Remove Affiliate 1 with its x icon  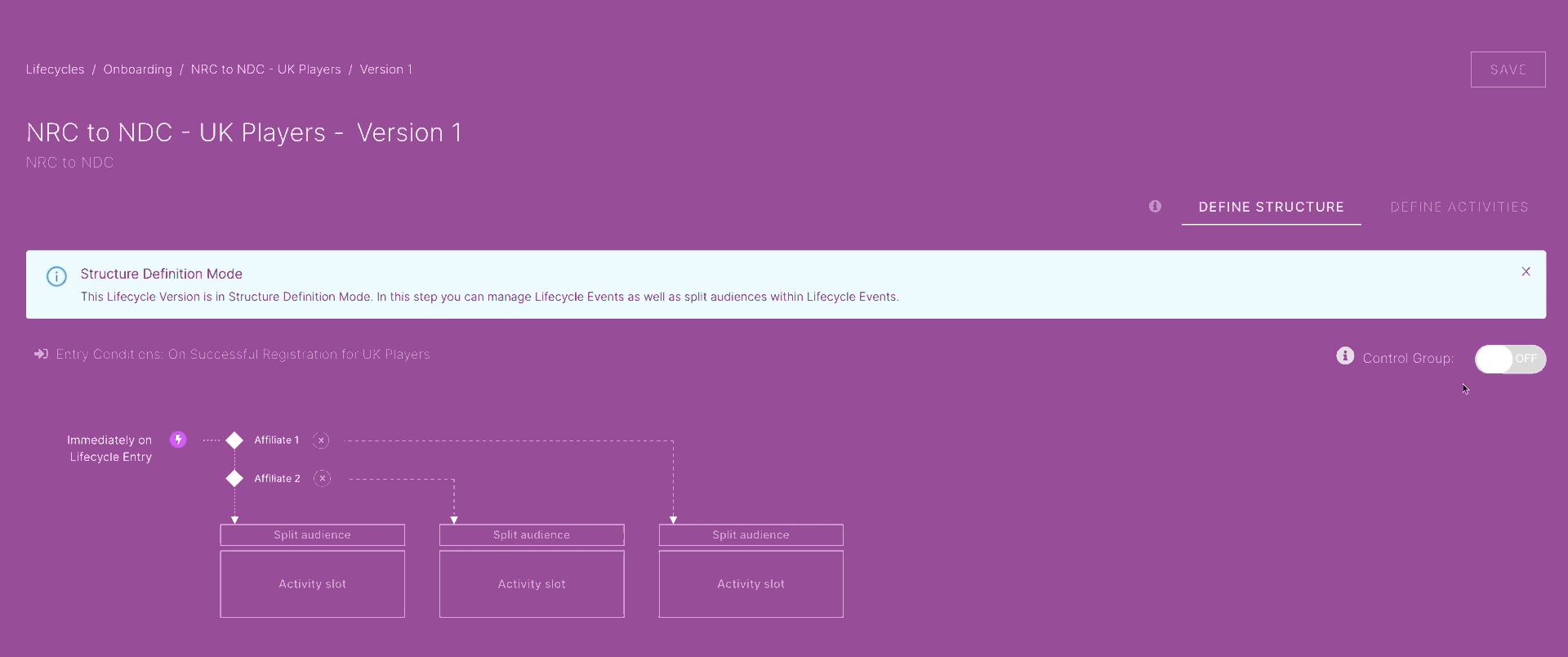(x=322, y=440)
